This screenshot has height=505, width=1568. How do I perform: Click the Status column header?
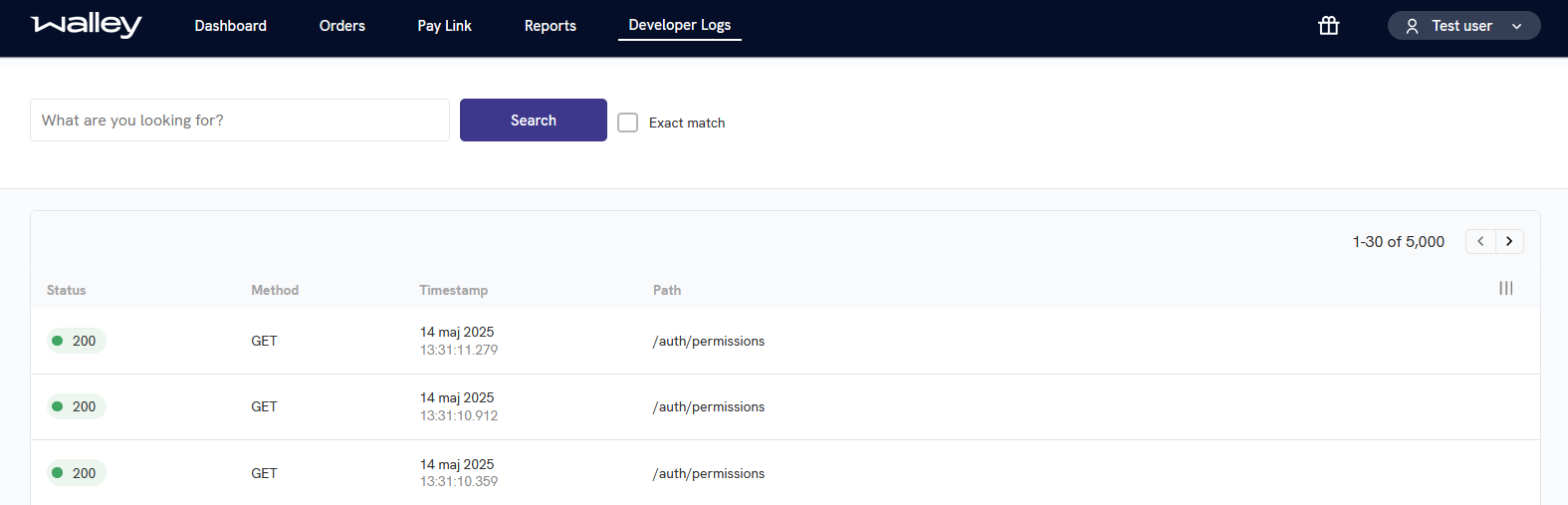(x=66, y=290)
